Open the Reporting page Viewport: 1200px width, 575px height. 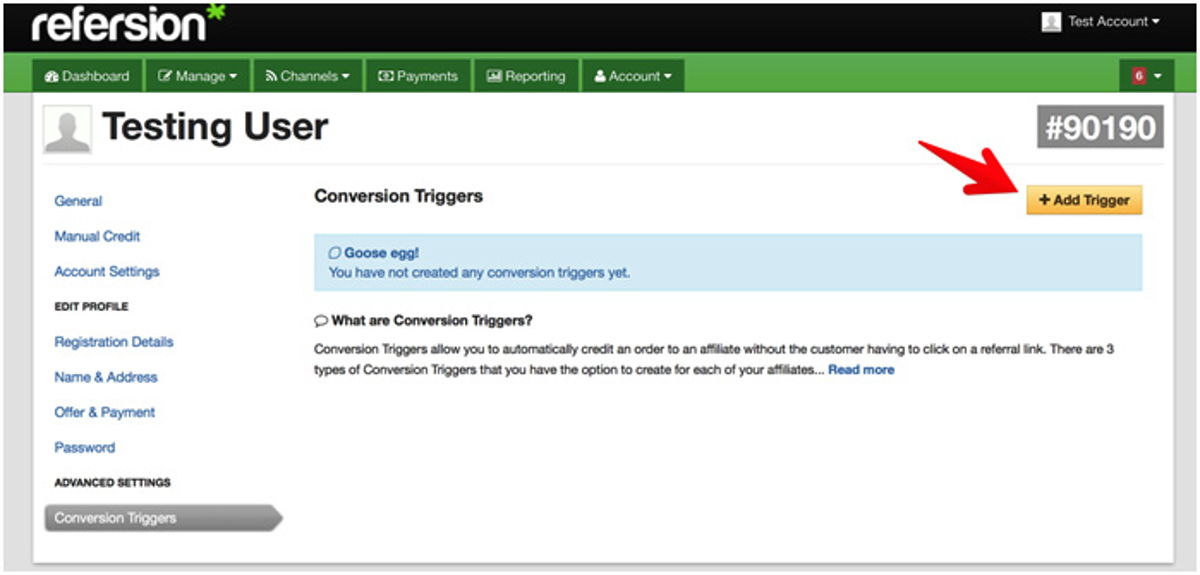pyautogui.click(x=526, y=76)
